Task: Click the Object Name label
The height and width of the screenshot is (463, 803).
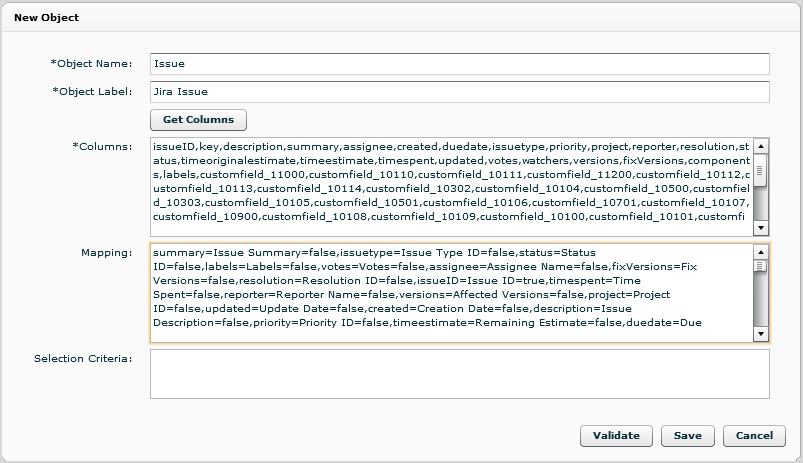Action: (x=91, y=64)
